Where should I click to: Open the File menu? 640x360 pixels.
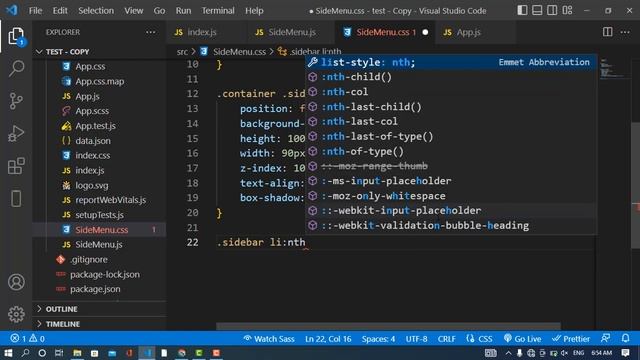[x=35, y=11]
